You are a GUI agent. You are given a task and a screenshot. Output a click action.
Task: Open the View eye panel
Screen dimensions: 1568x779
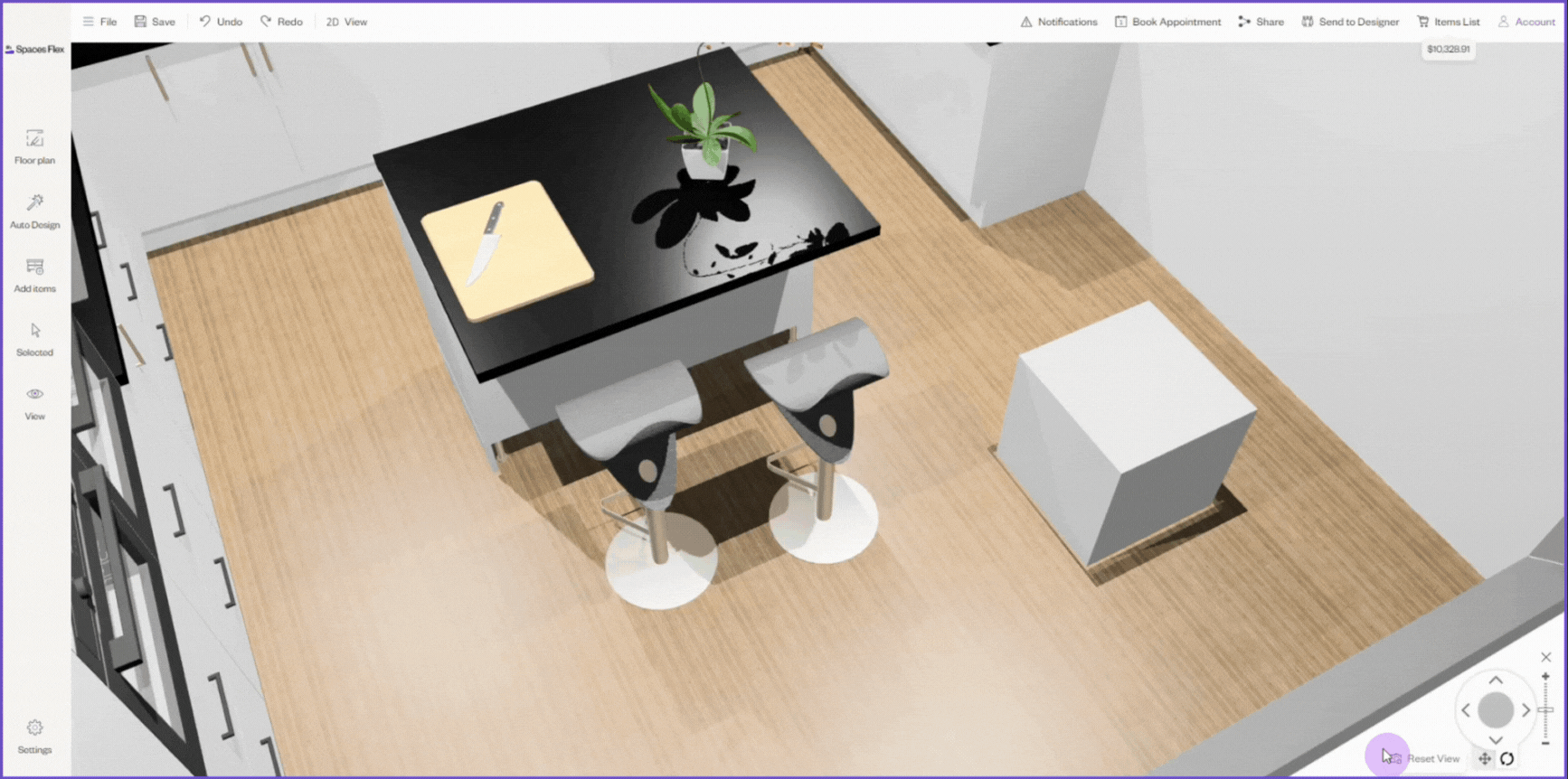(34, 403)
